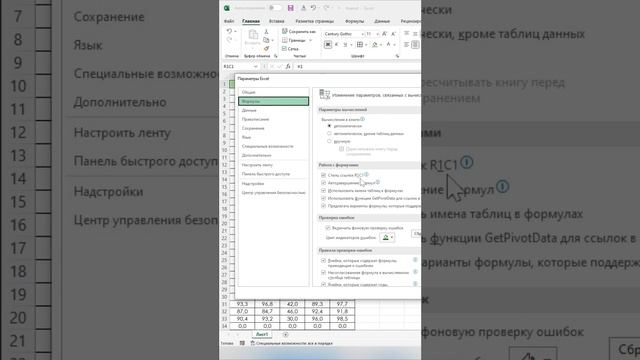Click the formula bar input field
This screenshot has width=640, height=360.
[x=358, y=66]
